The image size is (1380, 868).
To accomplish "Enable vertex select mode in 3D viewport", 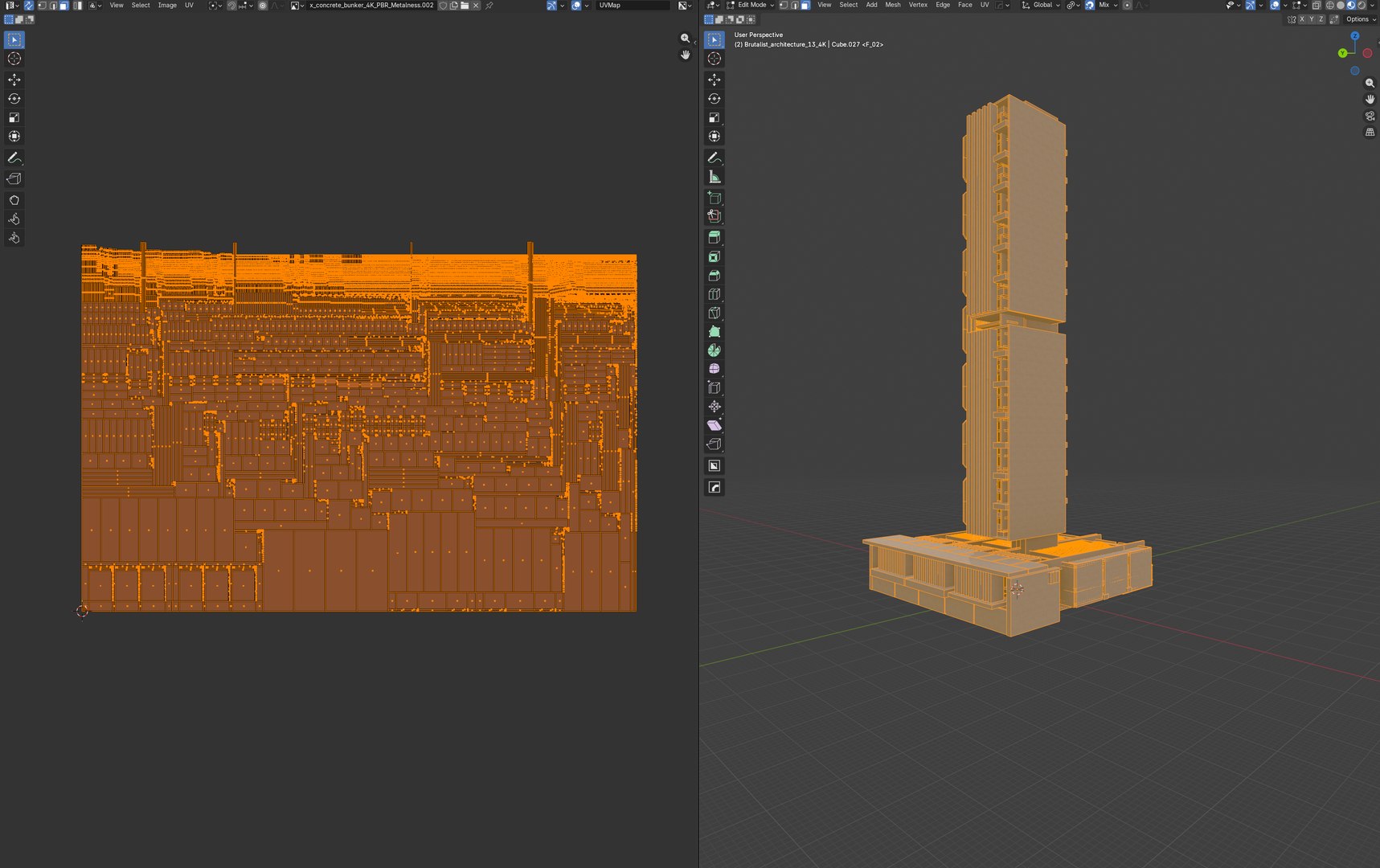I will pyautogui.click(x=784, y=5).
